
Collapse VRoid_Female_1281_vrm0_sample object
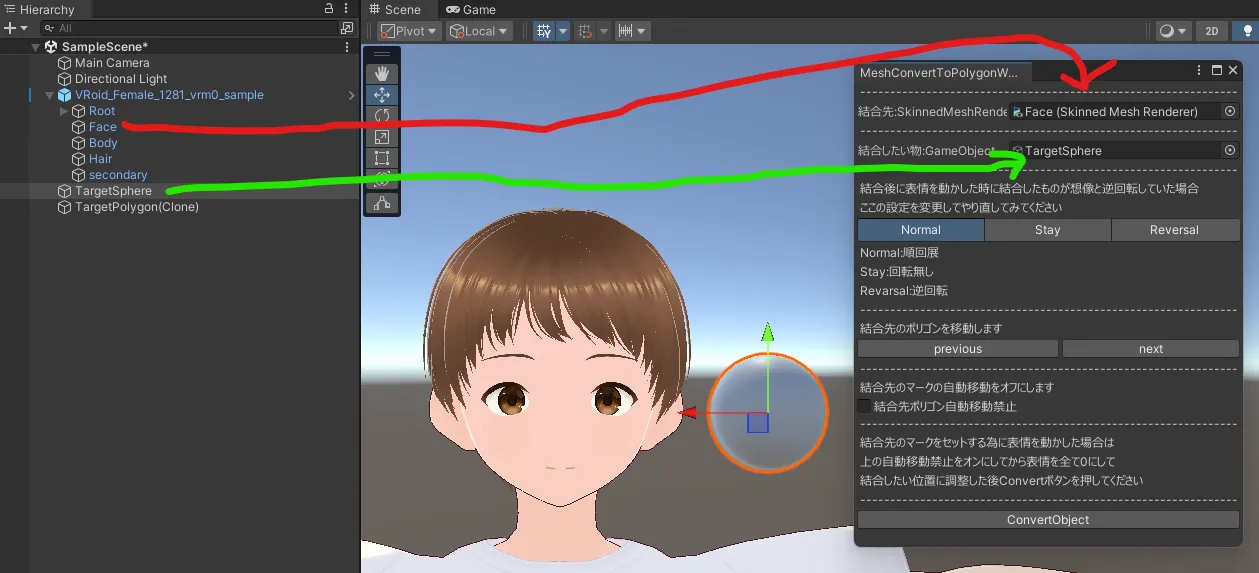(x=50, y=95)
